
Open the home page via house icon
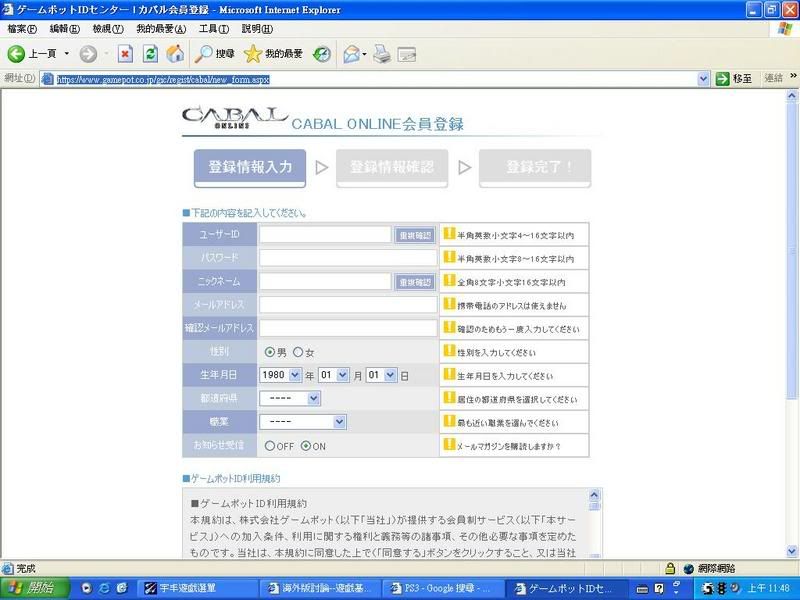pos(175,54)
